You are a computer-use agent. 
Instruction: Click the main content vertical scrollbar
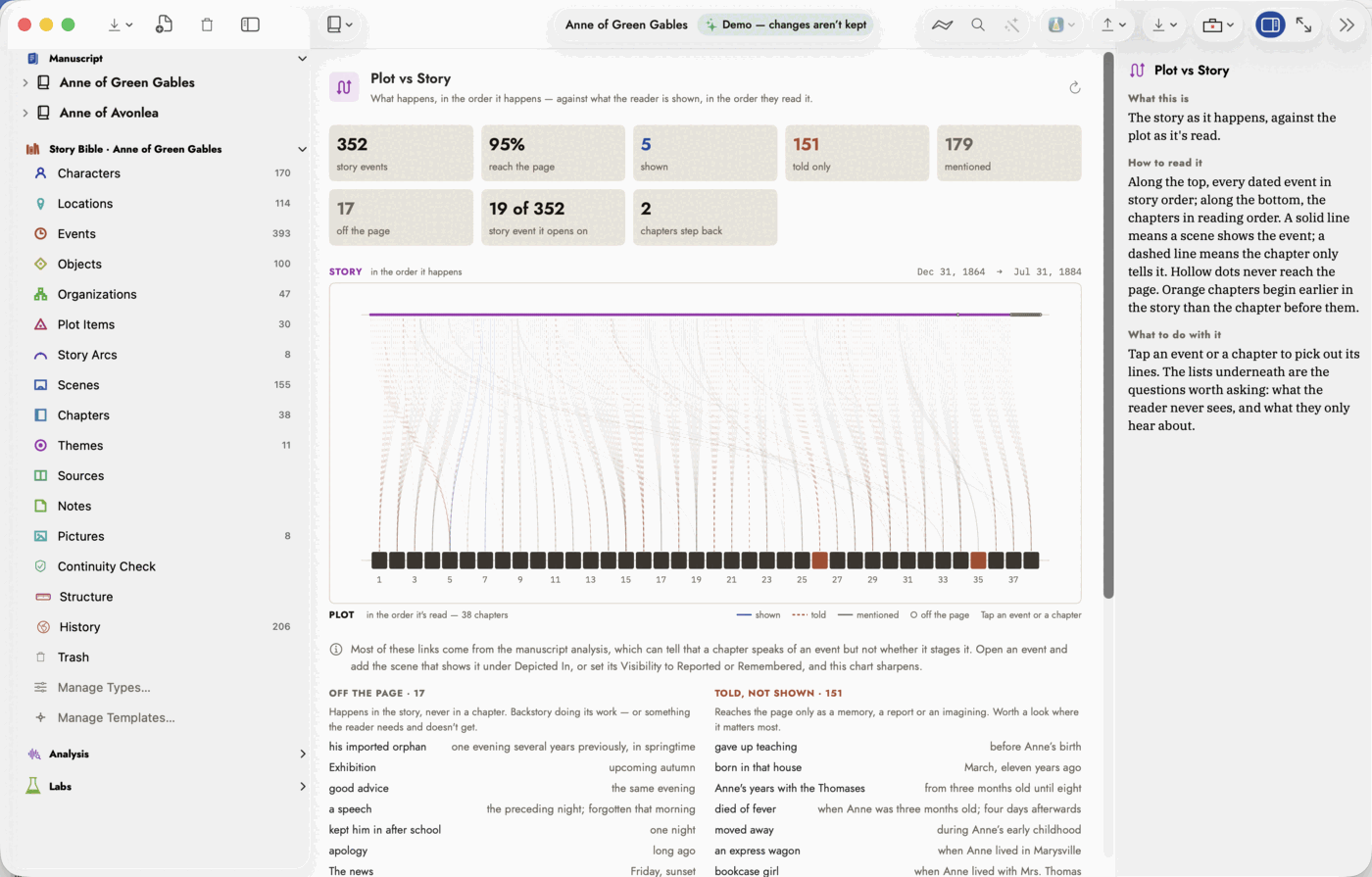coord(1108,323)
